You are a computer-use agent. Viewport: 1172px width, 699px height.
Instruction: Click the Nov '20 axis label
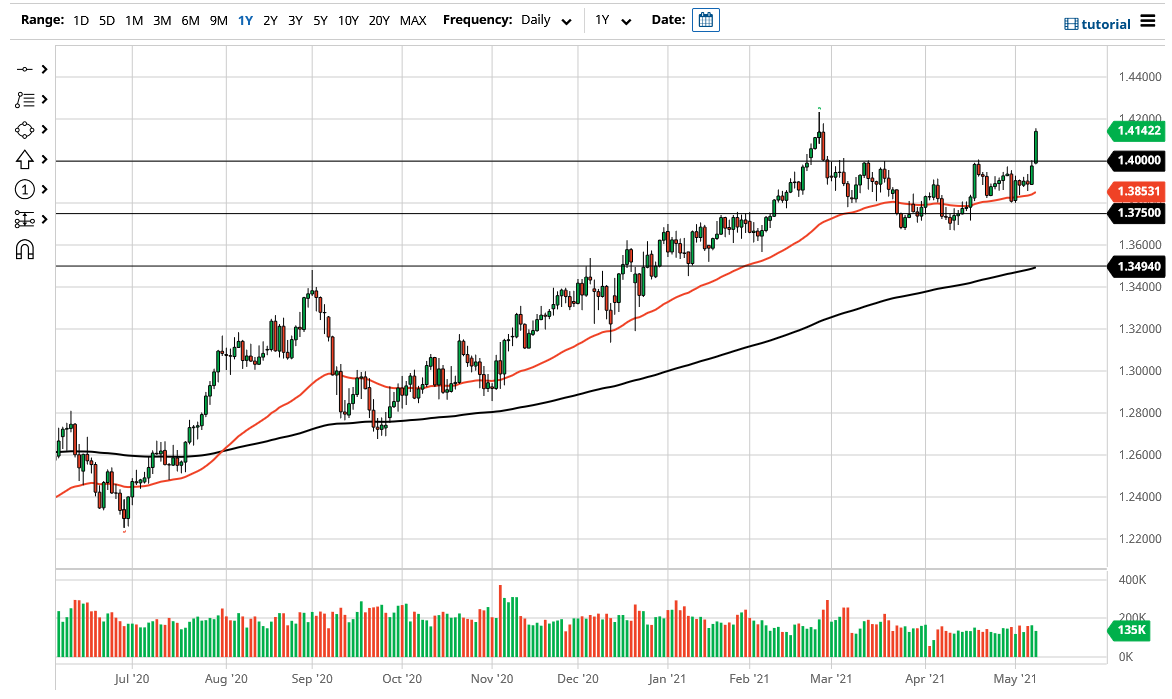(492, 679)
